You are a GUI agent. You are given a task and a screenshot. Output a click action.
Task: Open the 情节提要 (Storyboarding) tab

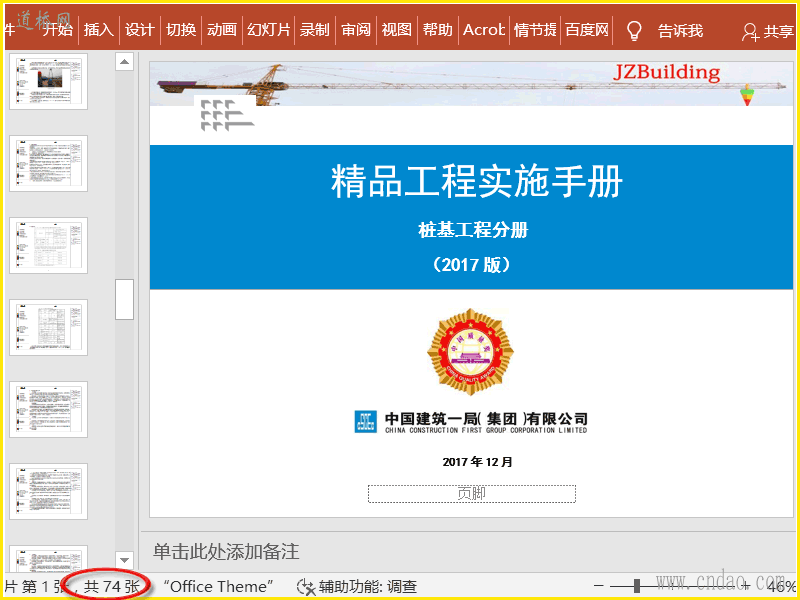pyautogui.click(x=535, y=30)
